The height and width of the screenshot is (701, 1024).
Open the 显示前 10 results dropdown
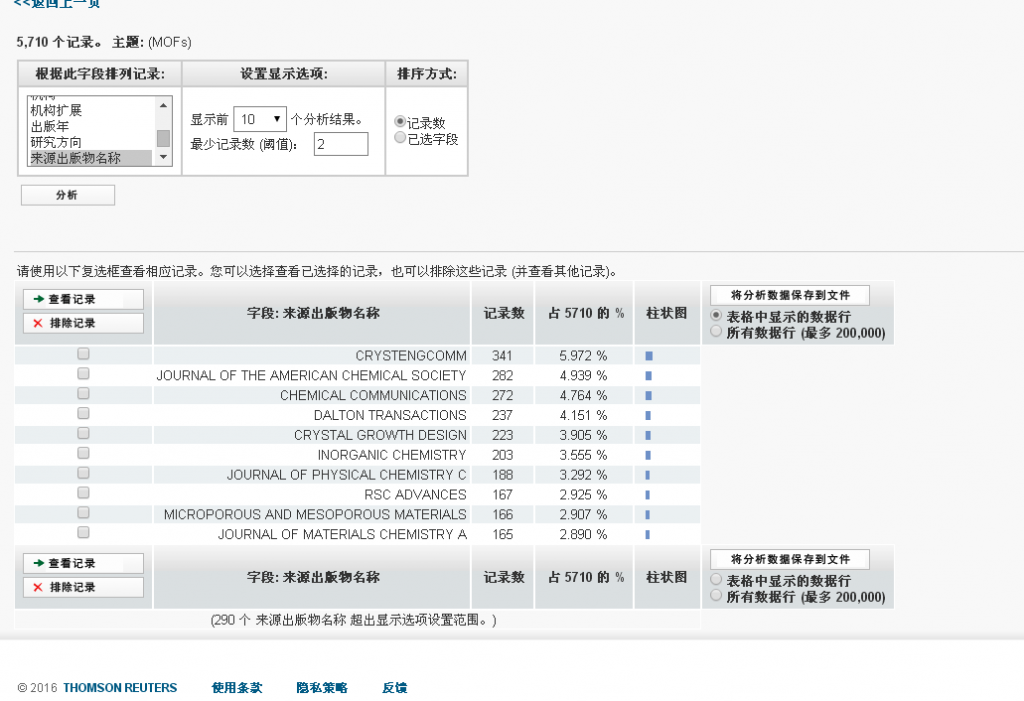pos(260,119)
